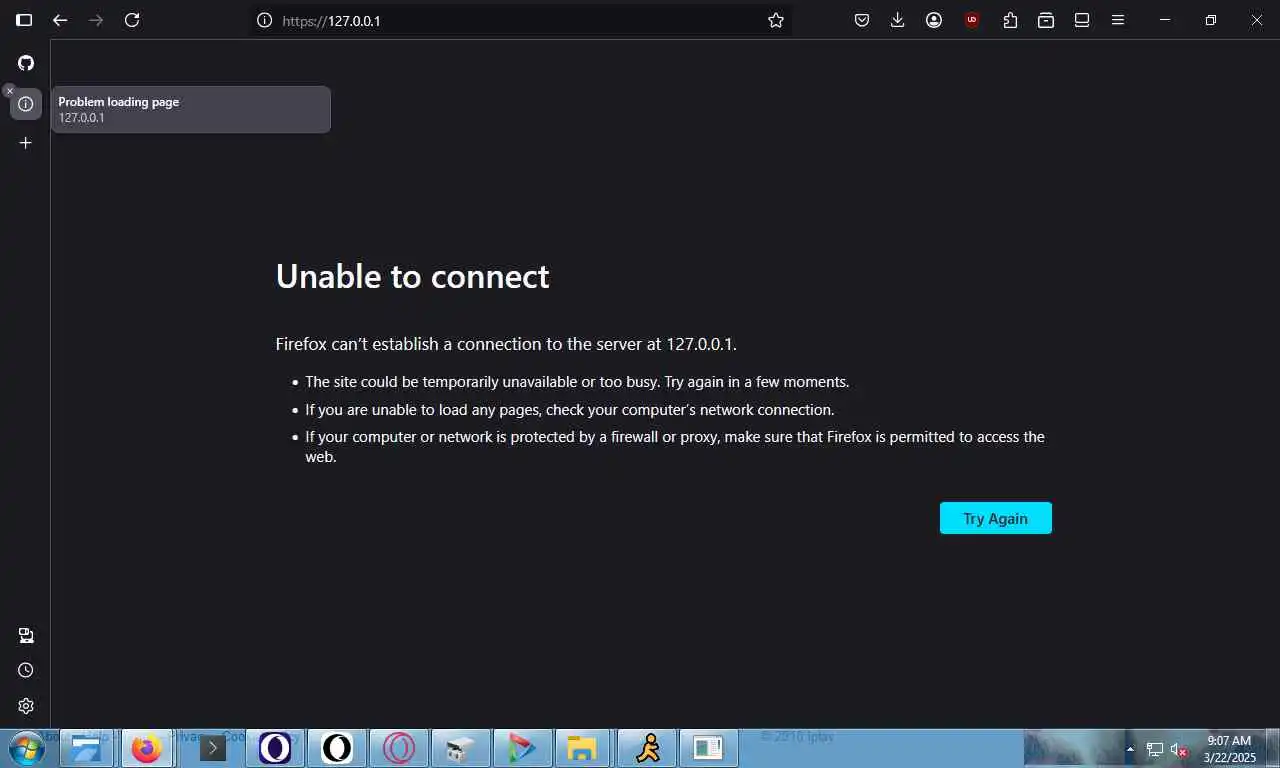Click the 'Unable to connect' heading
1280x768 pixels.
[x=412, y=276]
